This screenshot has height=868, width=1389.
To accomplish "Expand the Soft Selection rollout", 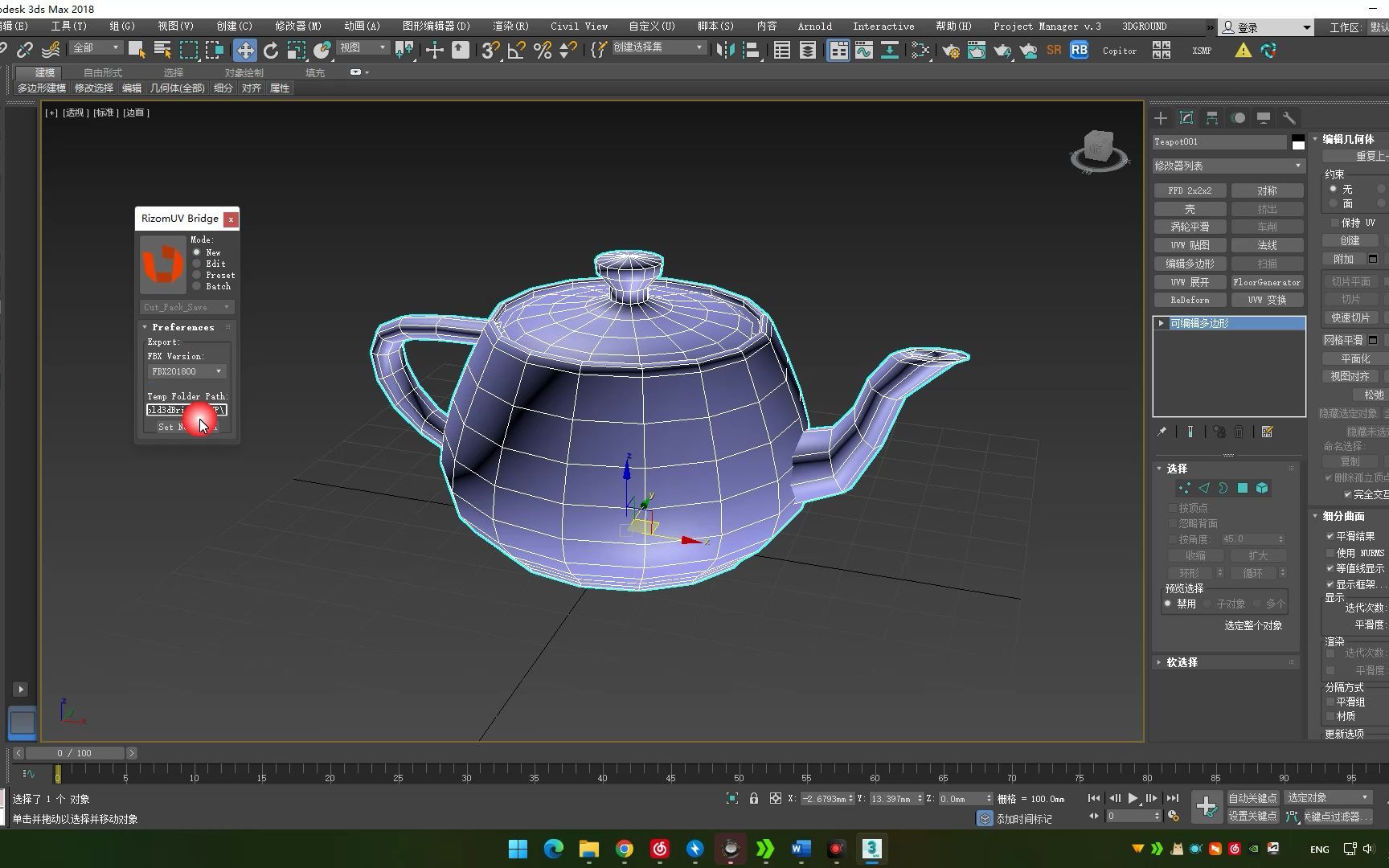I will (1182, 662).
